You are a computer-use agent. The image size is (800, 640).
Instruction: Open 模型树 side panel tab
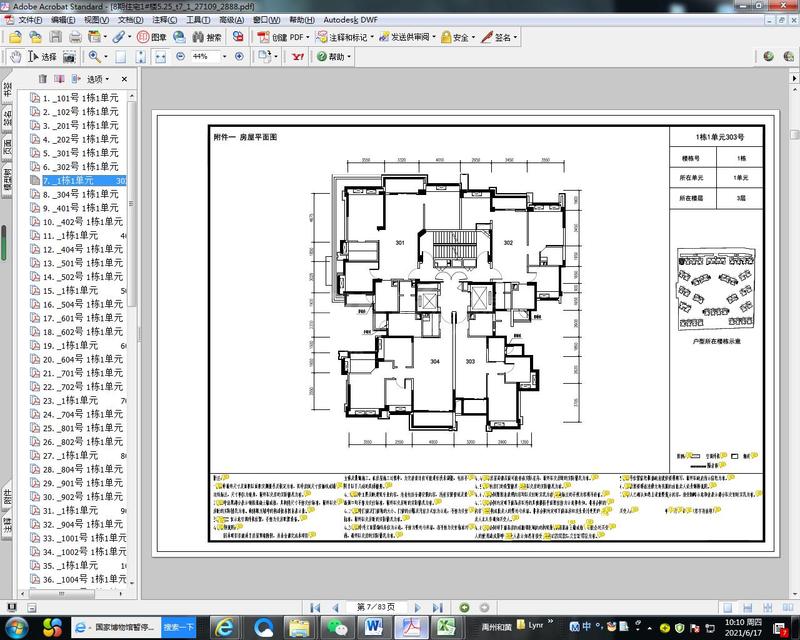click(7, 179)
